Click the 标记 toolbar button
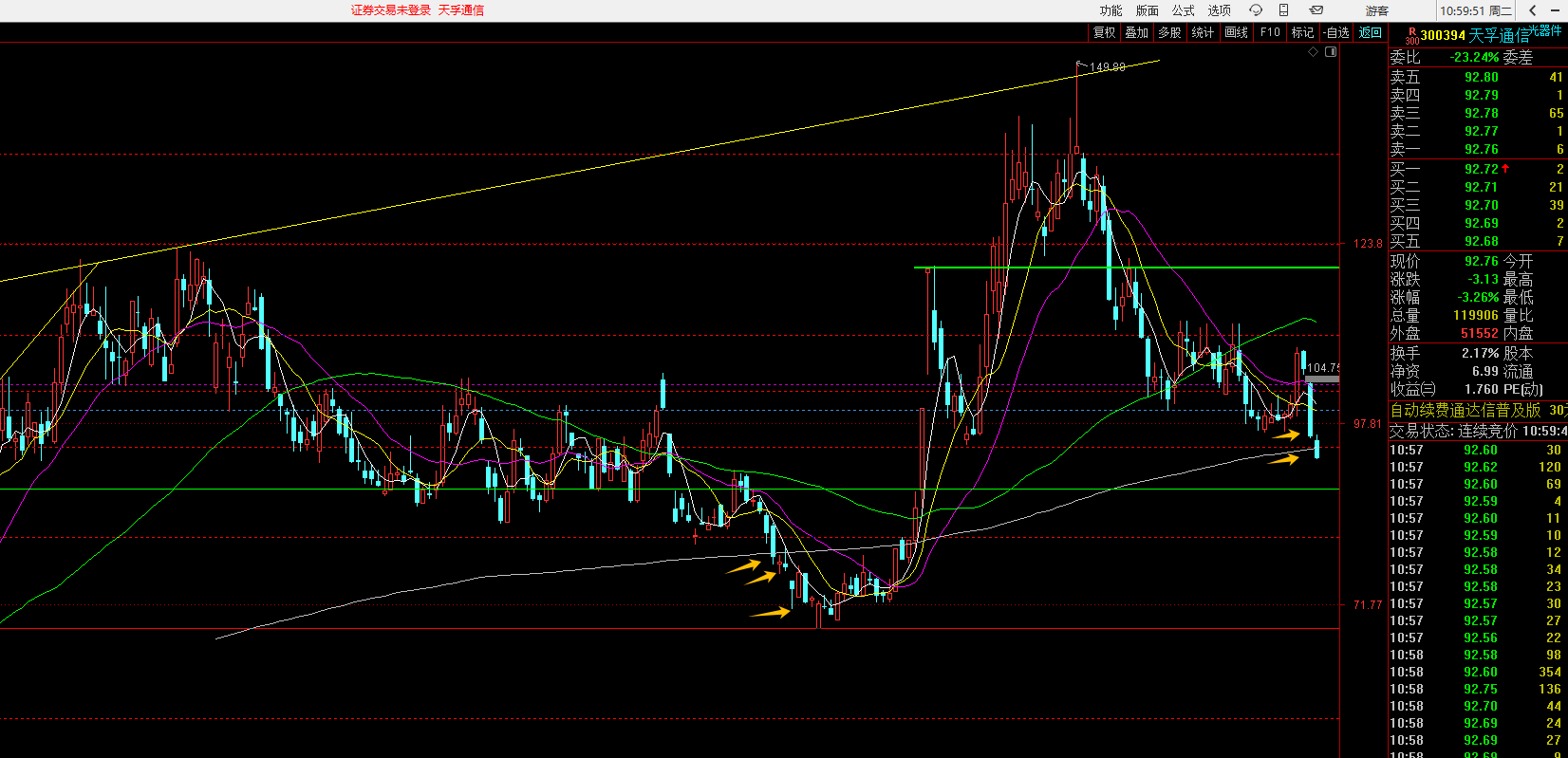 tap(1302, 32)
